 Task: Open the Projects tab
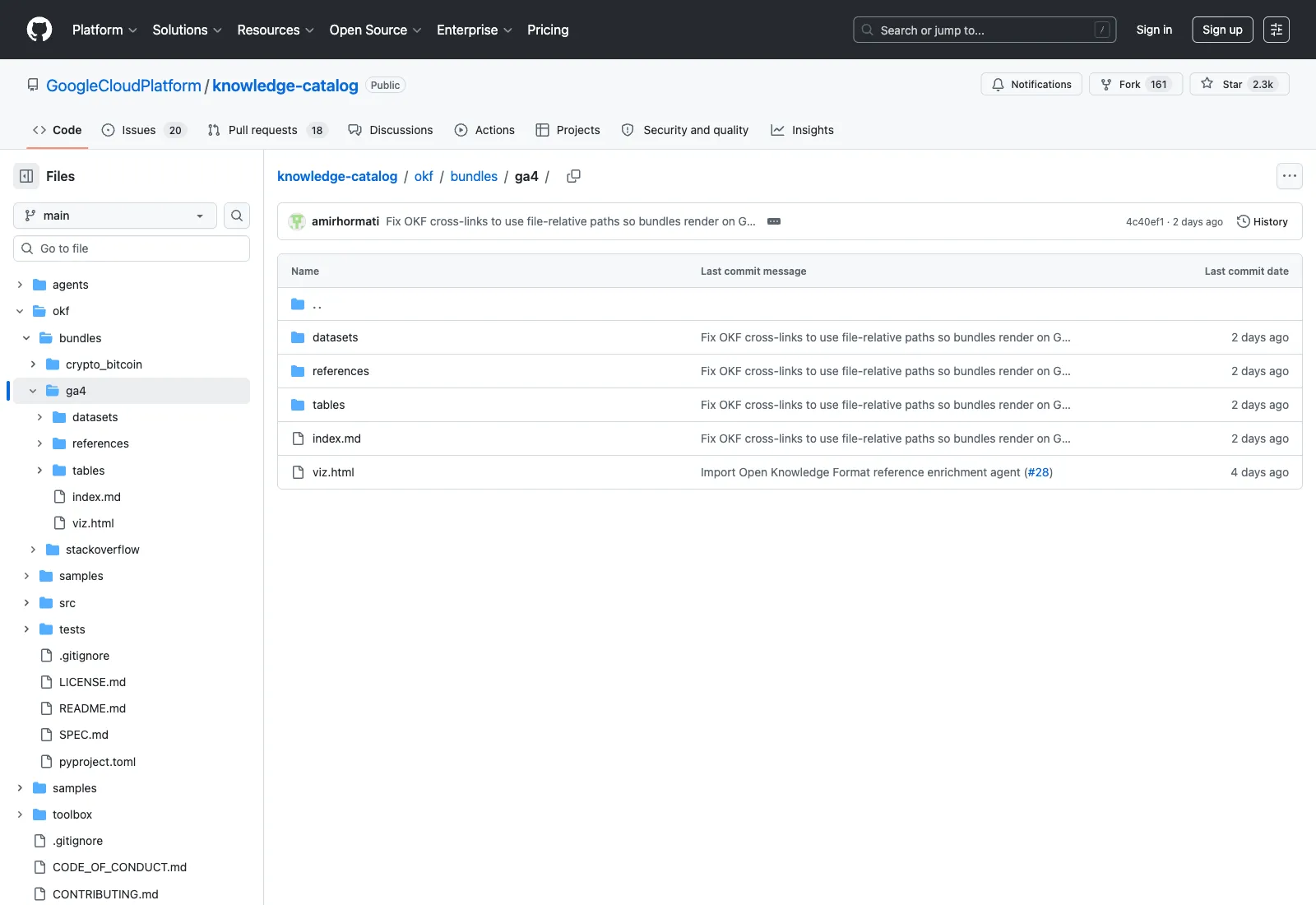(x=568, y=130)
